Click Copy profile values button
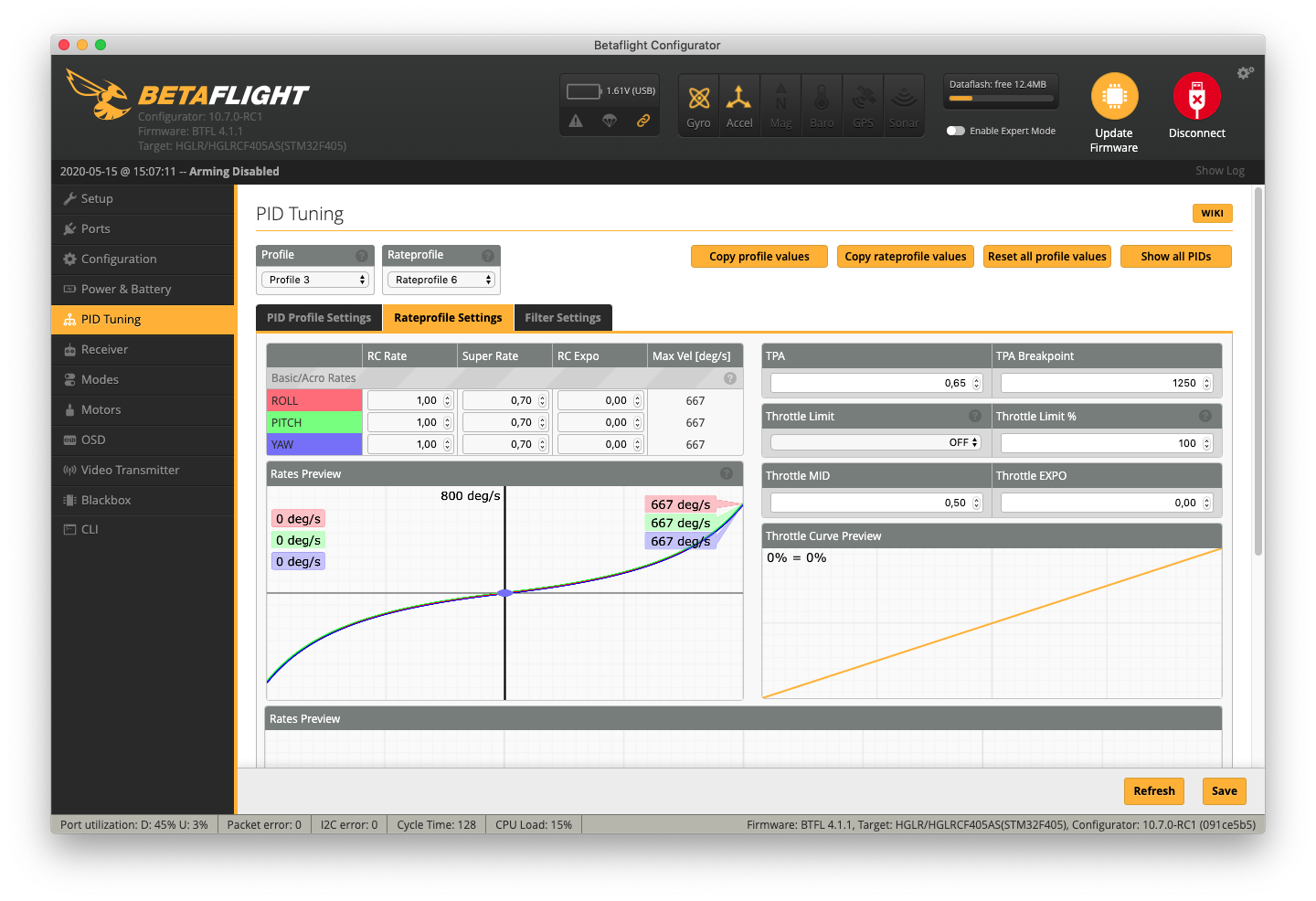 (759, 257)
